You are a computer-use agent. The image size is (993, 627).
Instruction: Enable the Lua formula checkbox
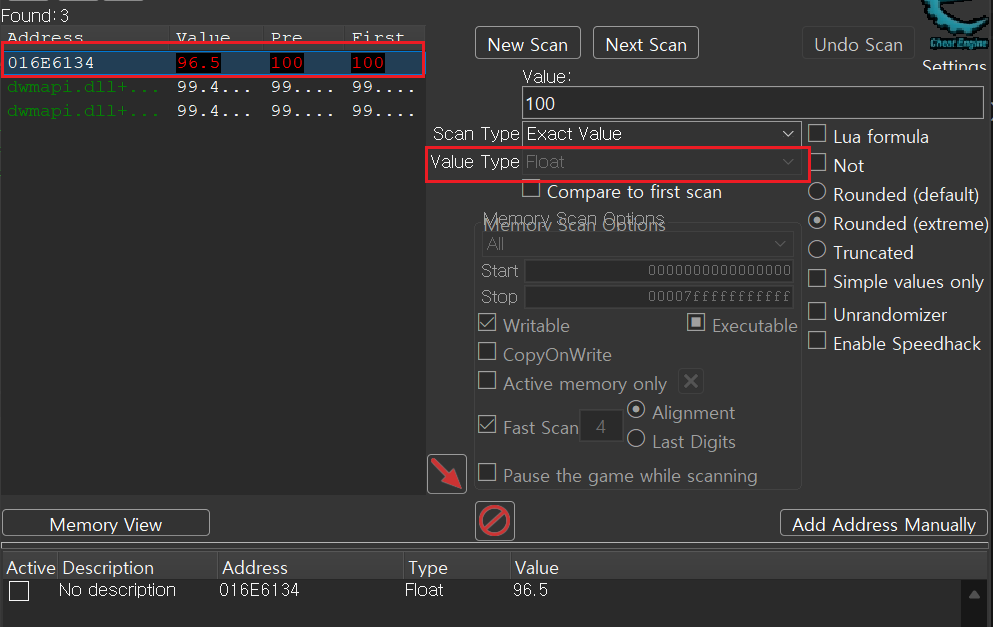click(x=817, y=135)
